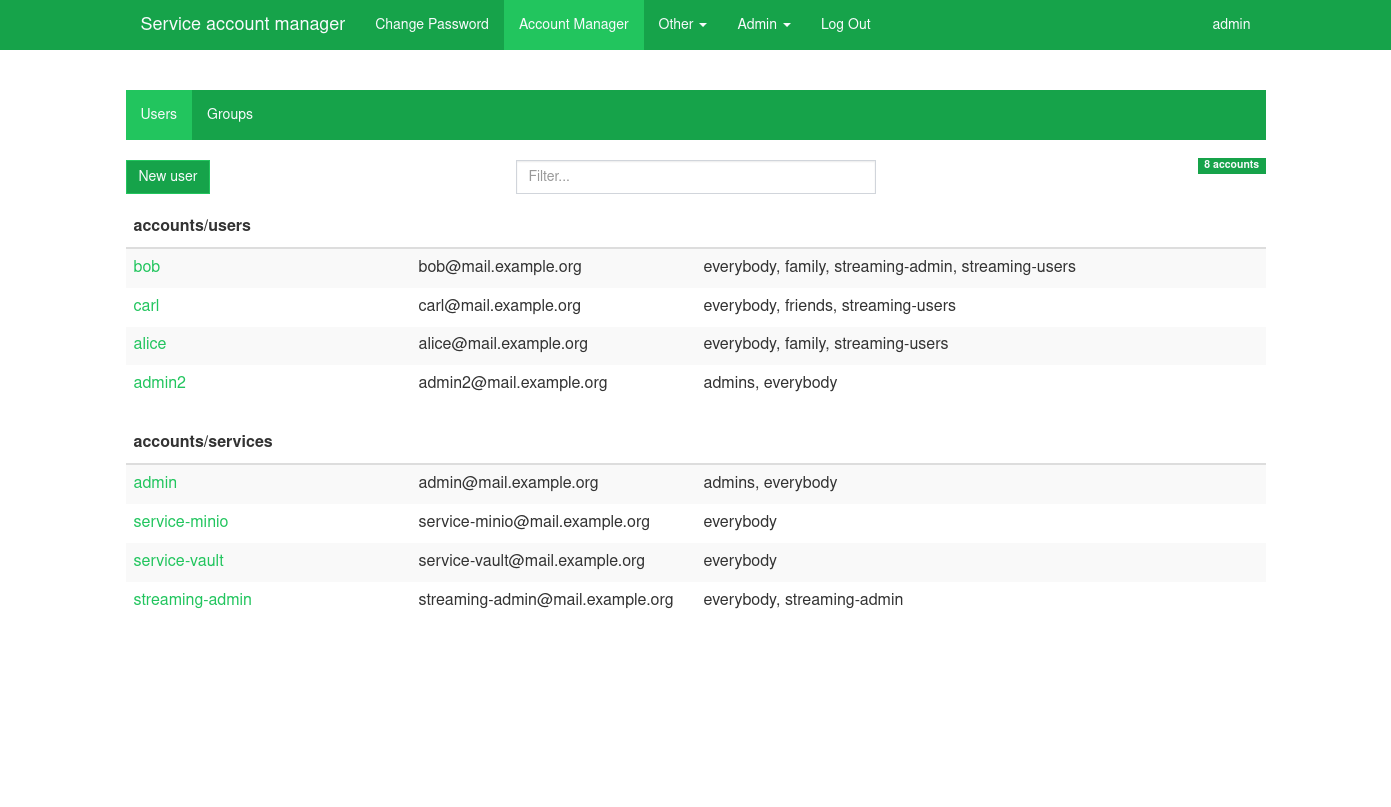Screen dimensions: 1391x807
Task: Switch to the Users tab
Action: (159, 114)
